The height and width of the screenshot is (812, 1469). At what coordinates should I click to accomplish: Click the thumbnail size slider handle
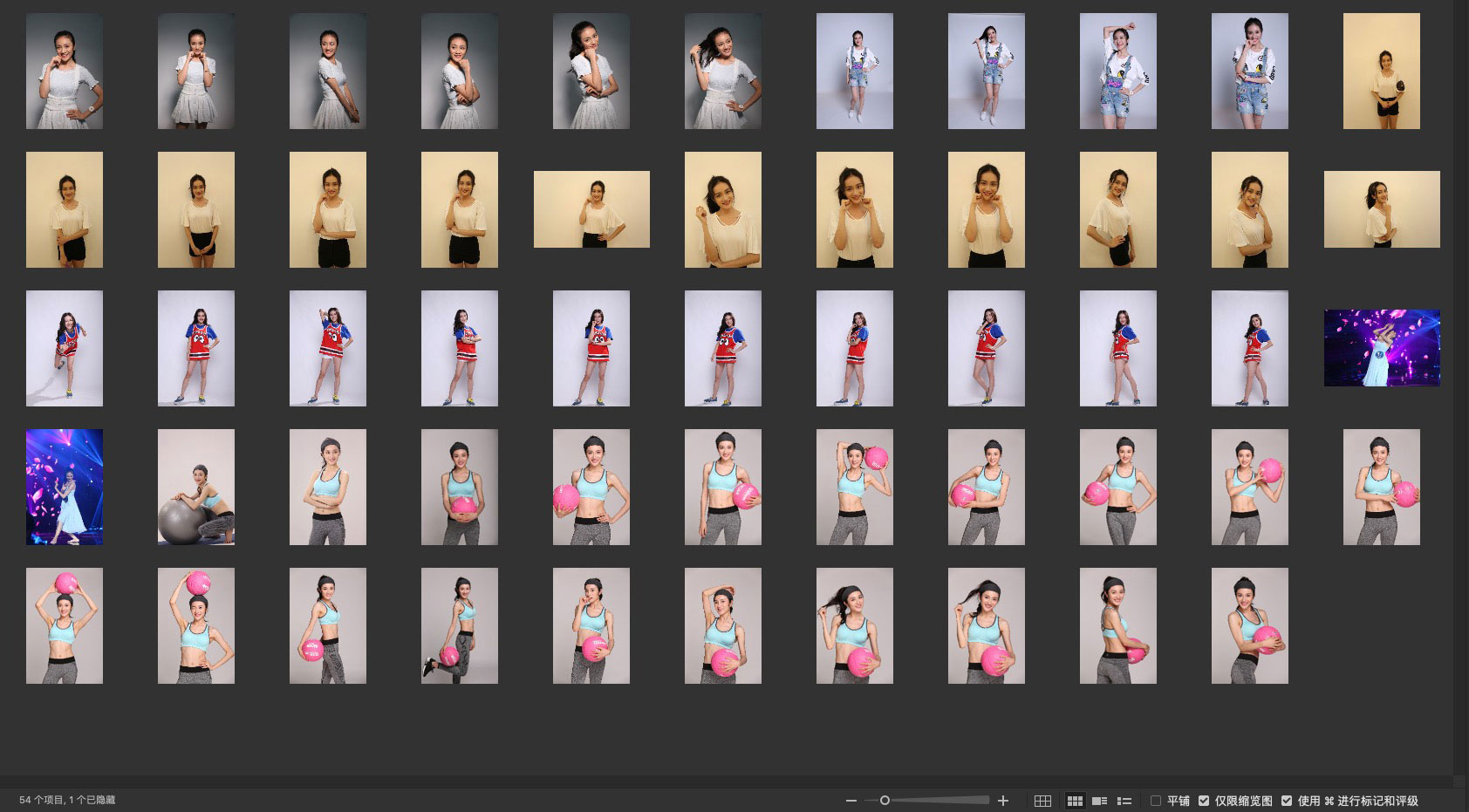tap(885, 801)
